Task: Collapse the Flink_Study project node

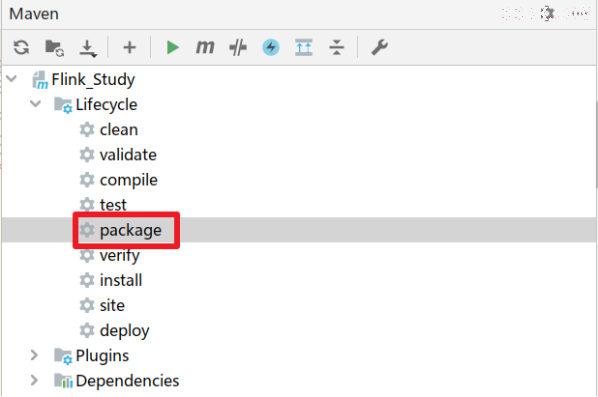Action: pyautogui.click(x=12, y=79)
